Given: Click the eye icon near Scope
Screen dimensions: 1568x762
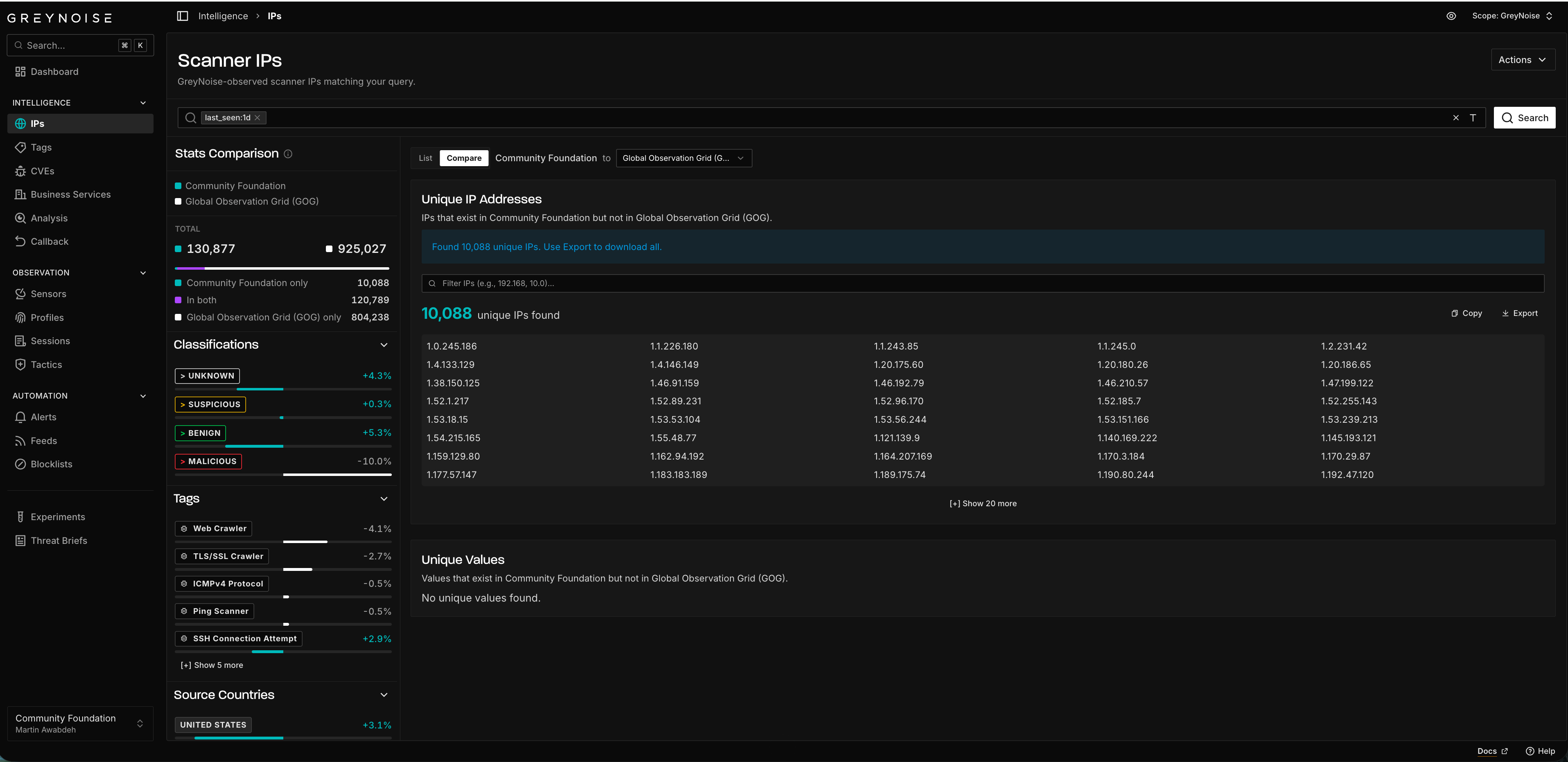Looking at the screenshot, I should (1451, 16).
